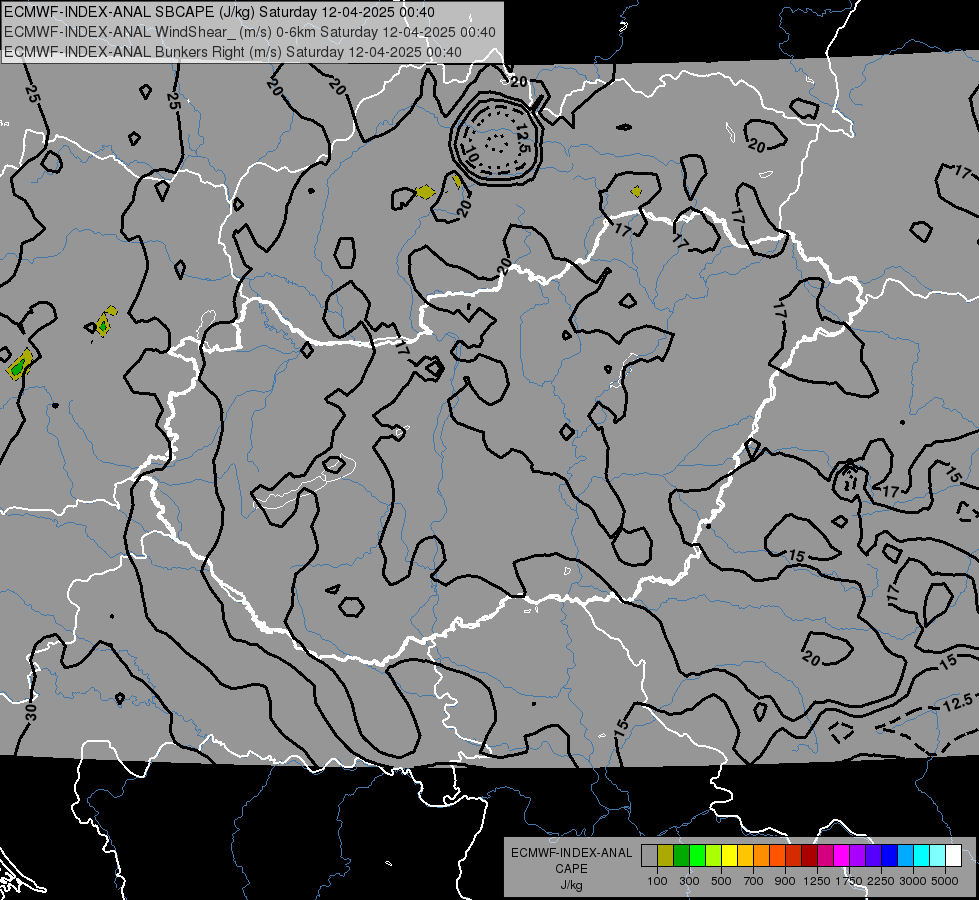Click the 300 legend tick label
The image size is (979, 900).
tap(689, 881)
